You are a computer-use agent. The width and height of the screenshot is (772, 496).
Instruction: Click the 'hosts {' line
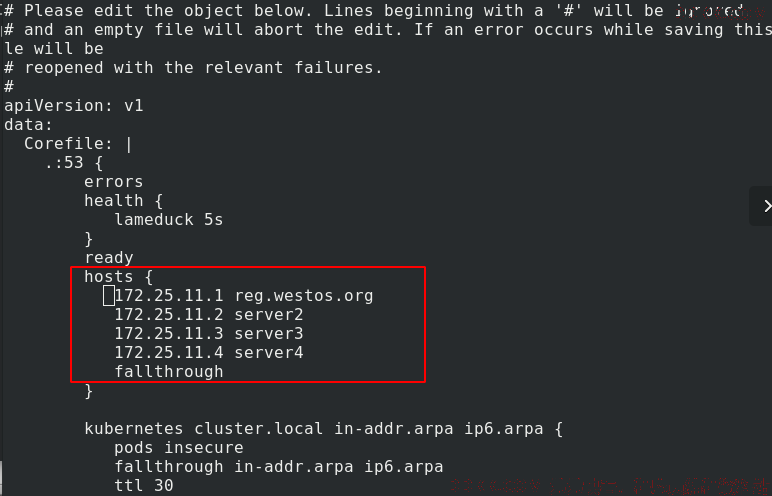click(119, 277)
